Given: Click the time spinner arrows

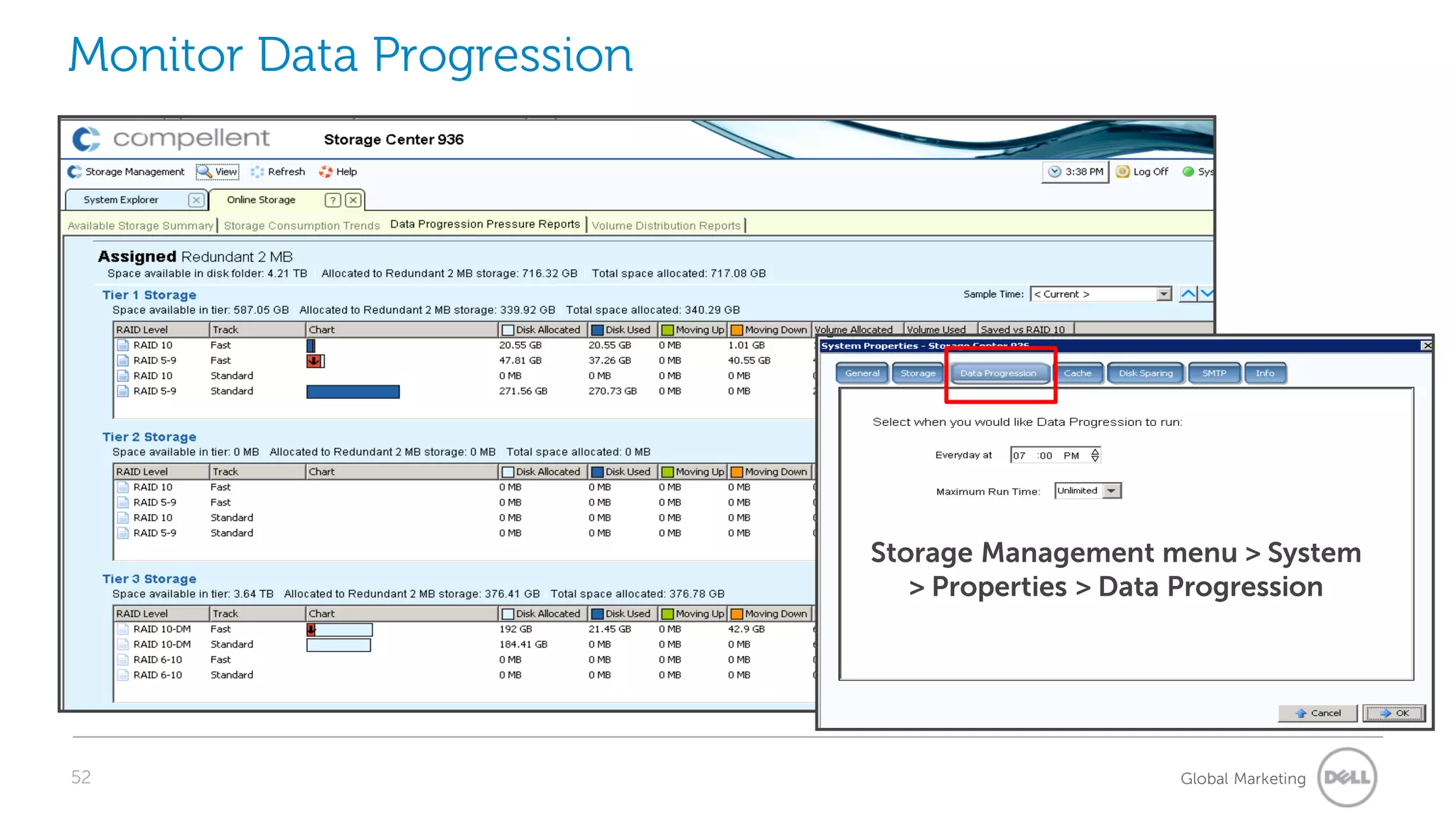Looking at the screenshot, I should click(x=1095, y=456).
